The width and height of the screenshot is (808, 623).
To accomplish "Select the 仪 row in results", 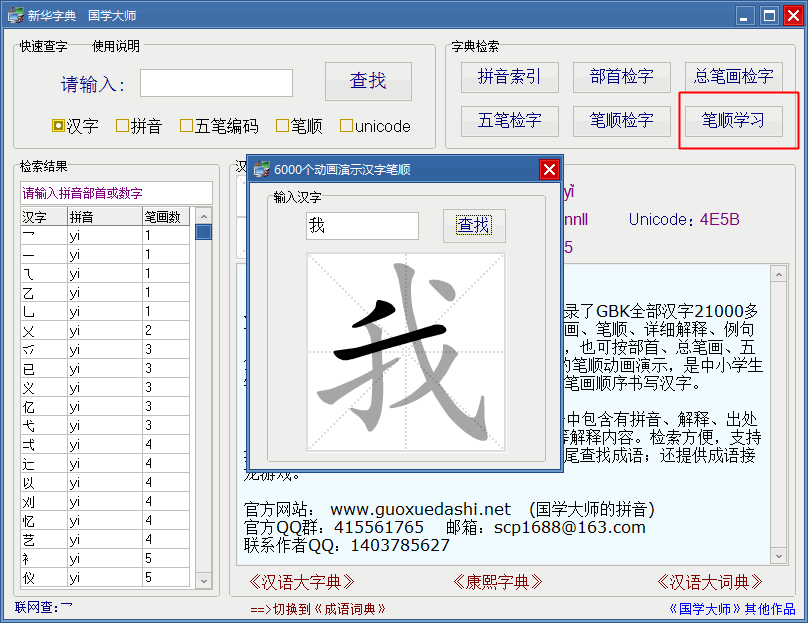I will coord(105,578).
